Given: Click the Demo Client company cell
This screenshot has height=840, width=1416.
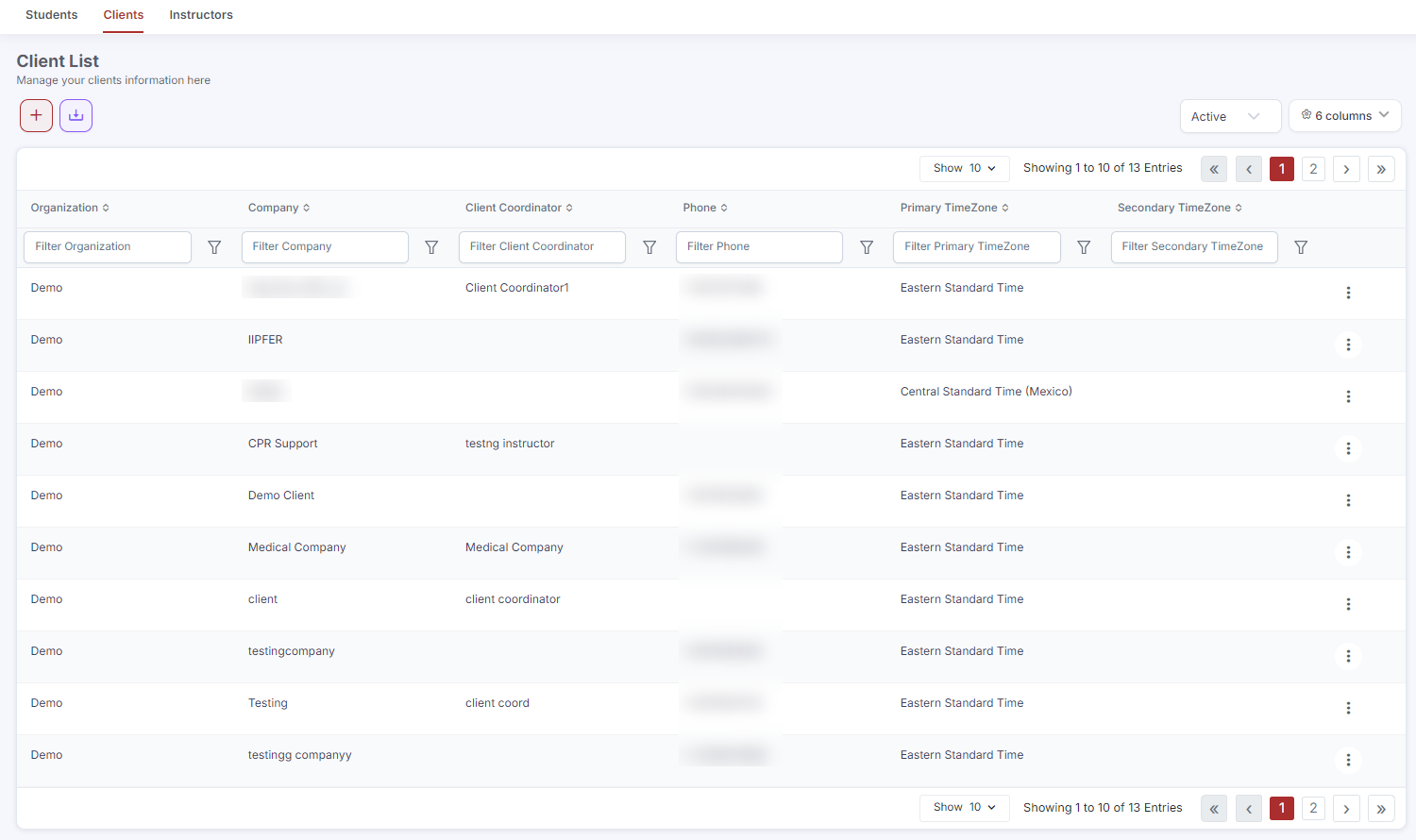Looking at the screenshot, I should (x=281, y=496).
